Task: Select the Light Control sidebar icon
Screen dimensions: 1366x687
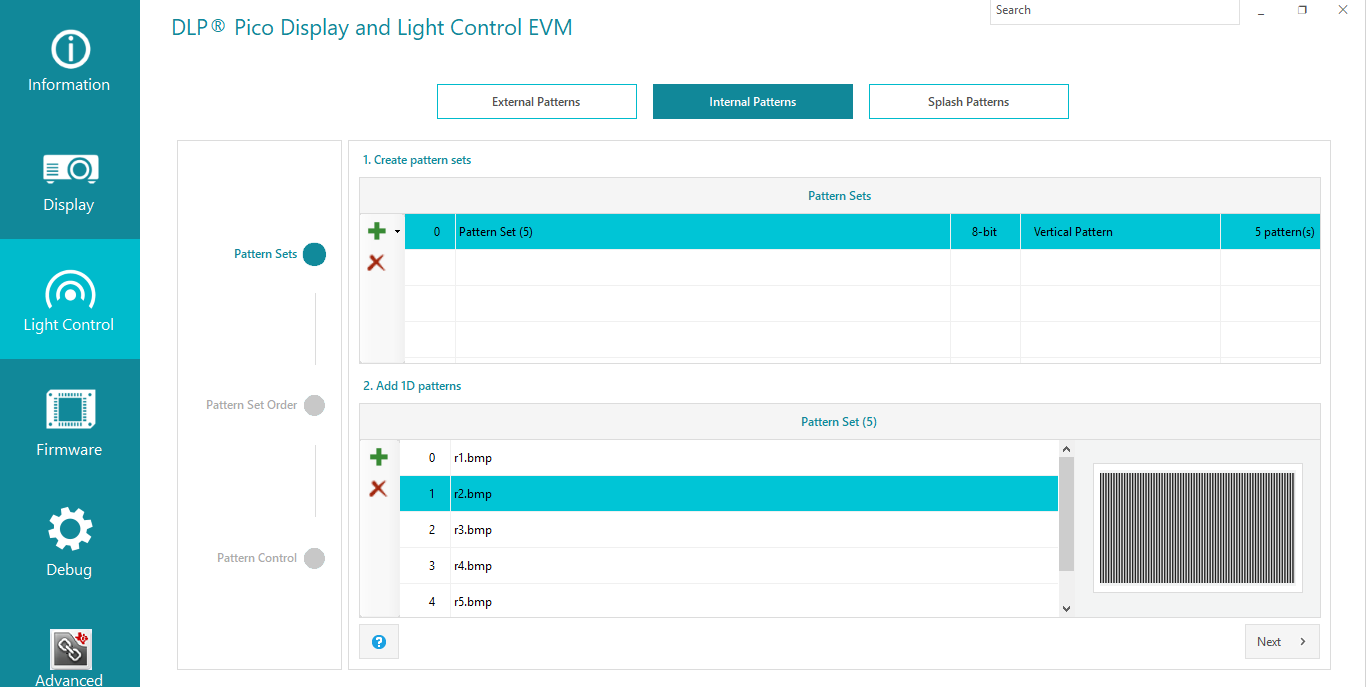Action: [x=69, y=299]
